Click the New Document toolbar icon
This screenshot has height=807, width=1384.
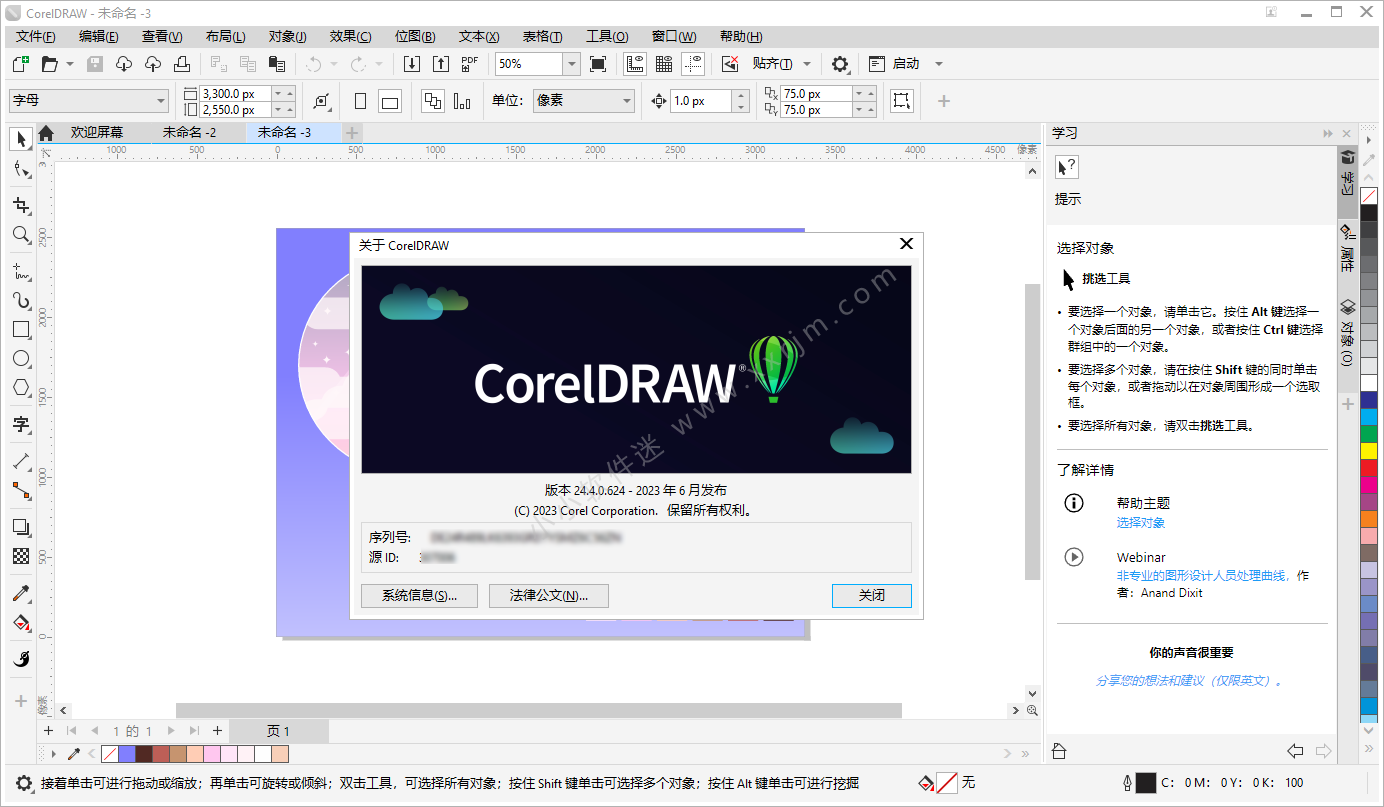coord(20,64)
